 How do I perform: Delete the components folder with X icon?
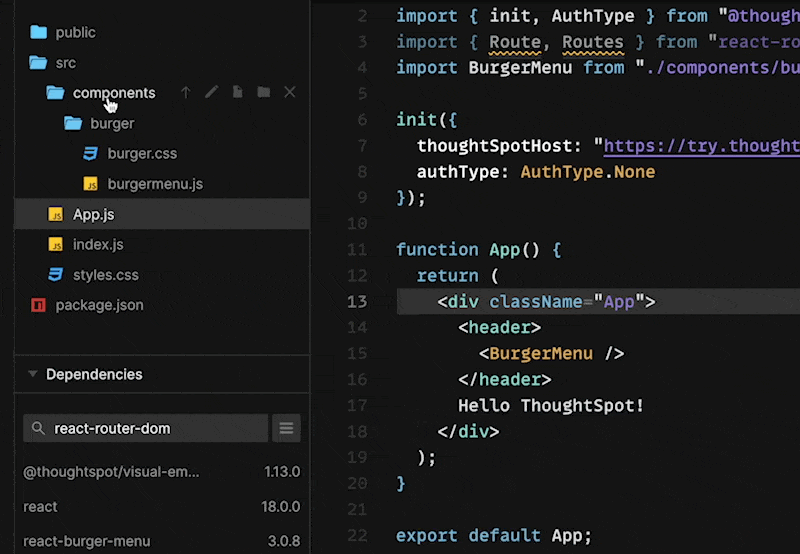pos(290,92)
